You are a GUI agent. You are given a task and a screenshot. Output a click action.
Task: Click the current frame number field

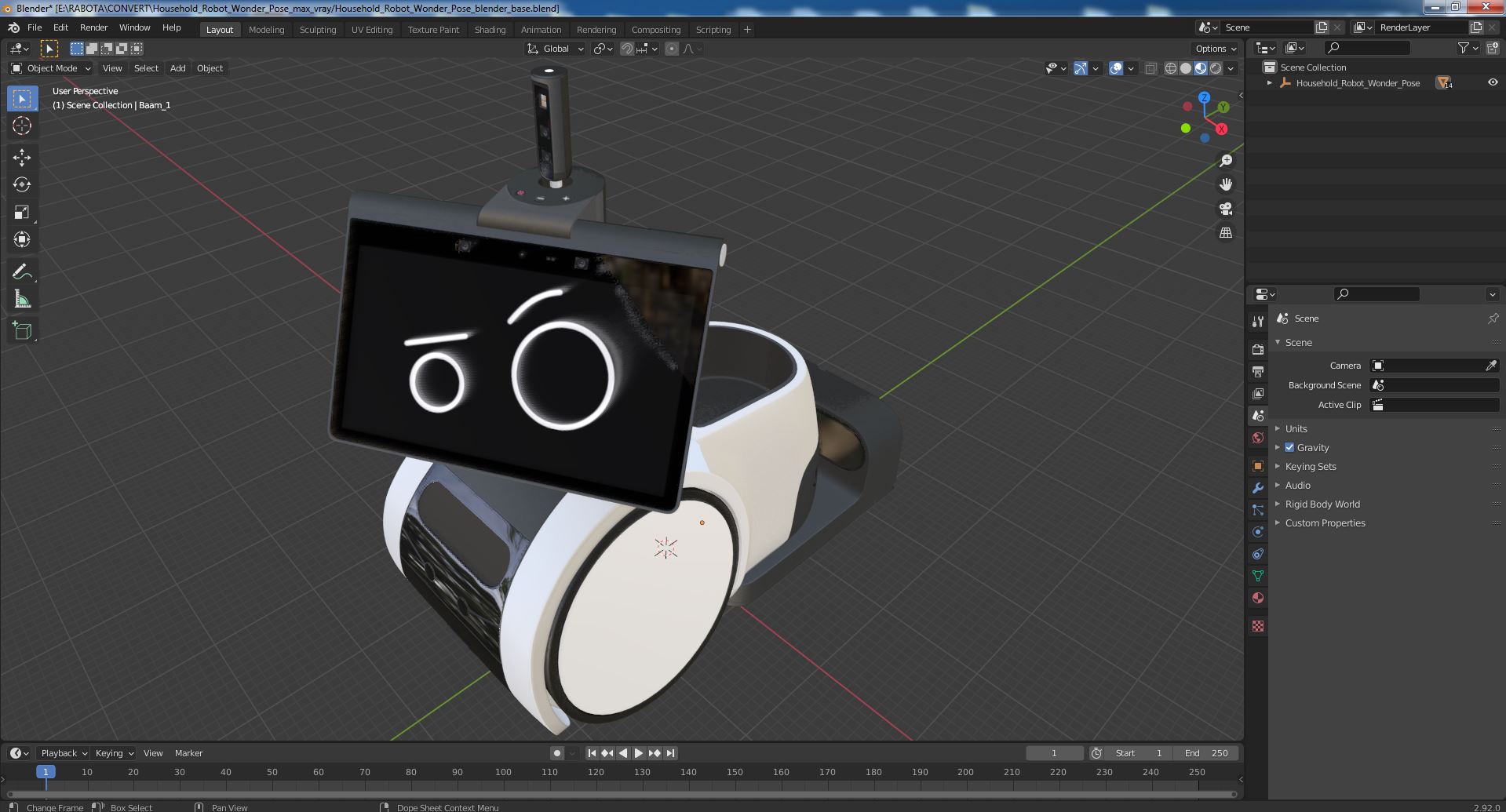click(1054, 753)
